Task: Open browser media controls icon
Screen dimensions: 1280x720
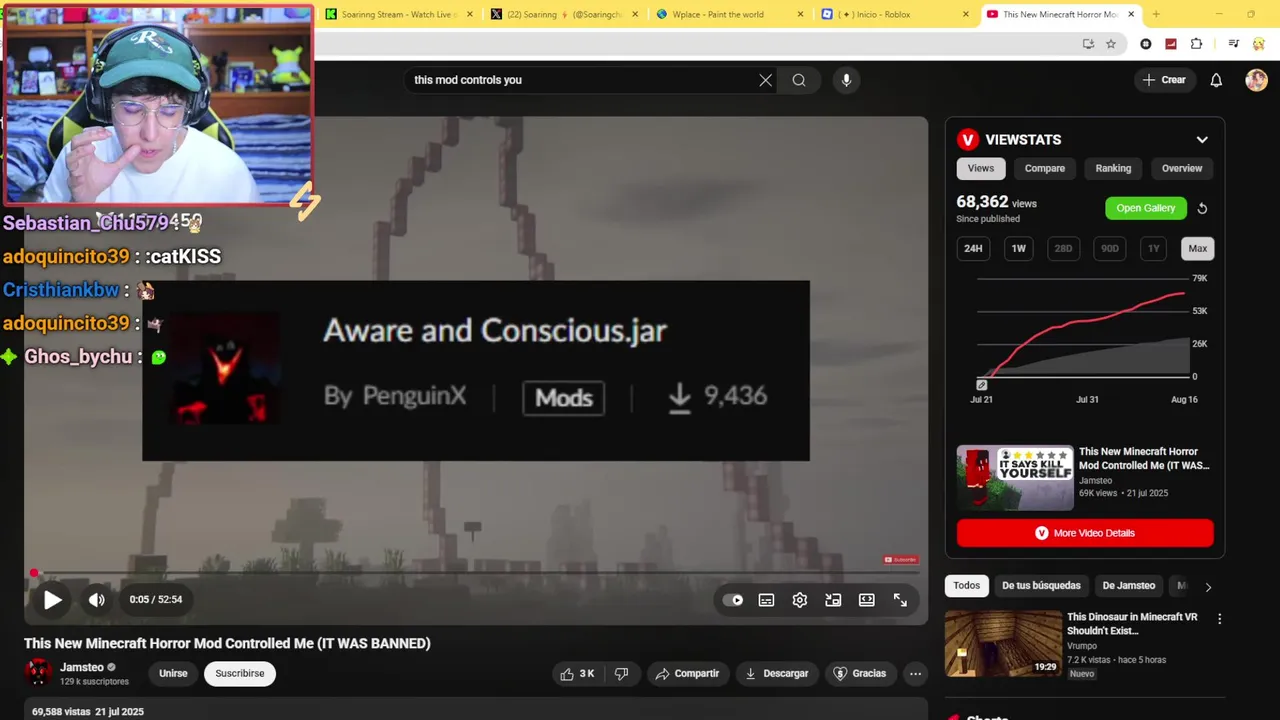Action: point(1233,44)
